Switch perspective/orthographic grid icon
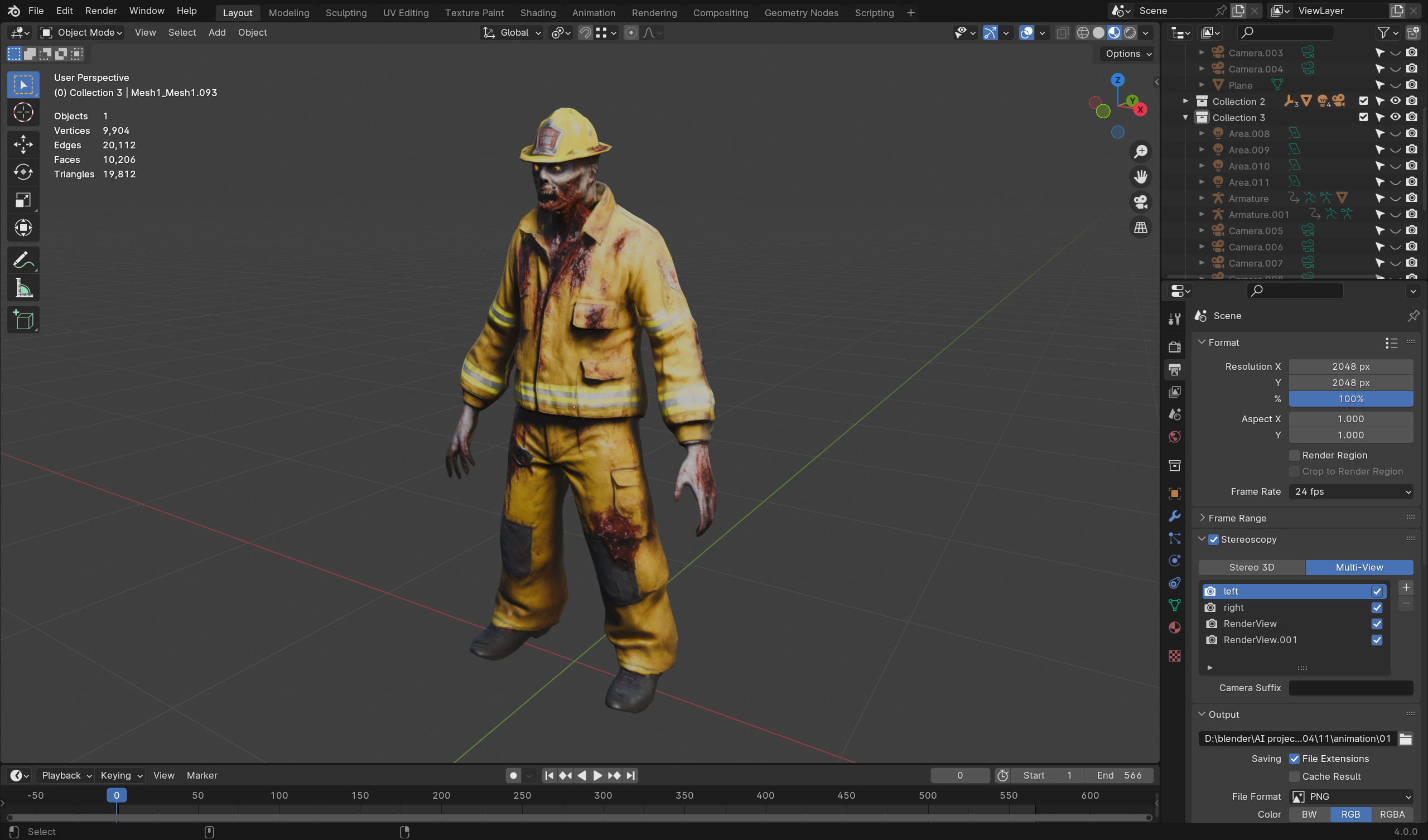The width and height of the screenshot is (1428, 840). point(1140,228)
